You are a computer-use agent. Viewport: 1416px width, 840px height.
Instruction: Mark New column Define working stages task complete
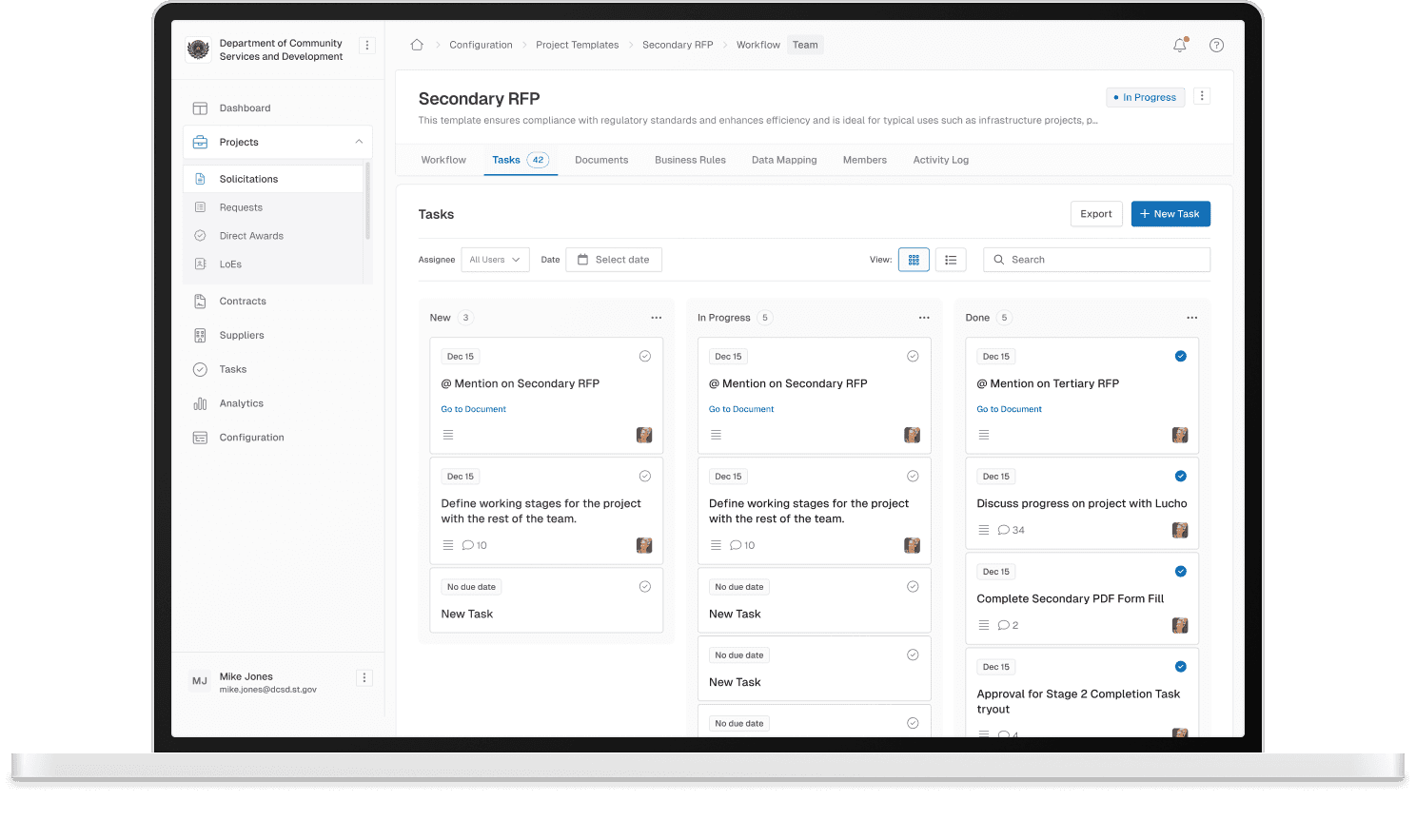point(645,476)
